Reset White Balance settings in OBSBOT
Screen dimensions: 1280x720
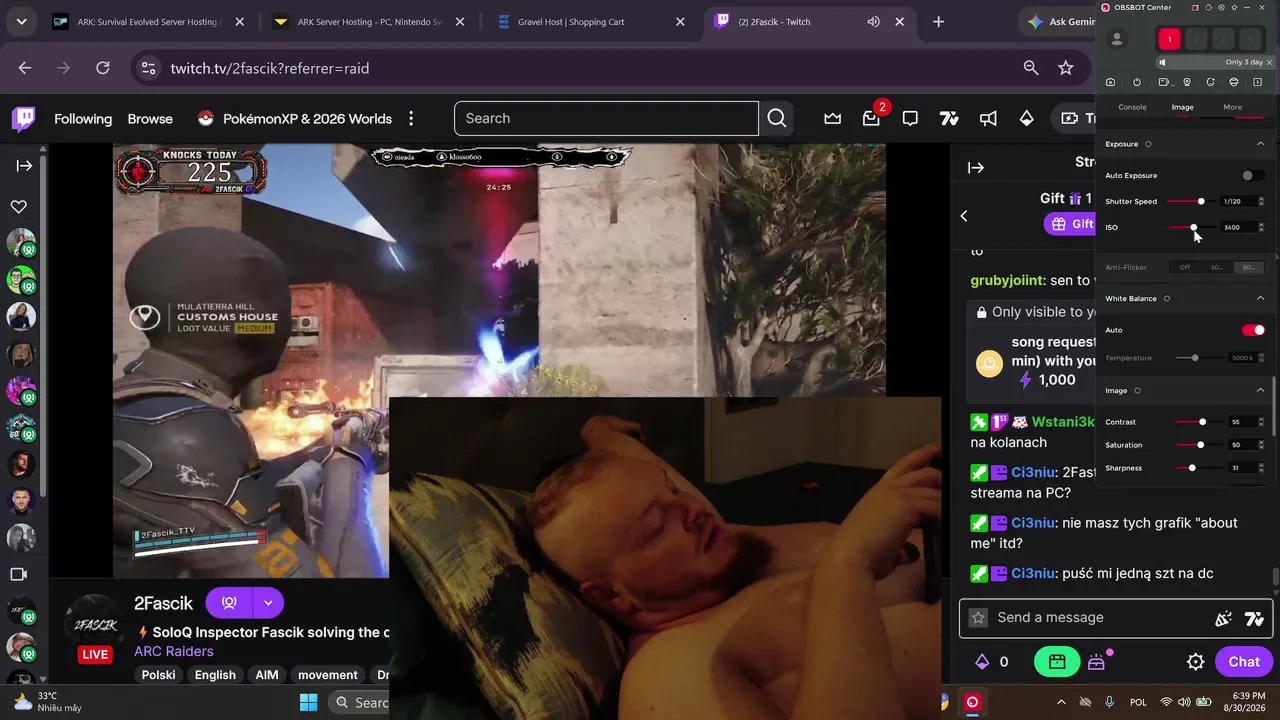pos(1167,299)
